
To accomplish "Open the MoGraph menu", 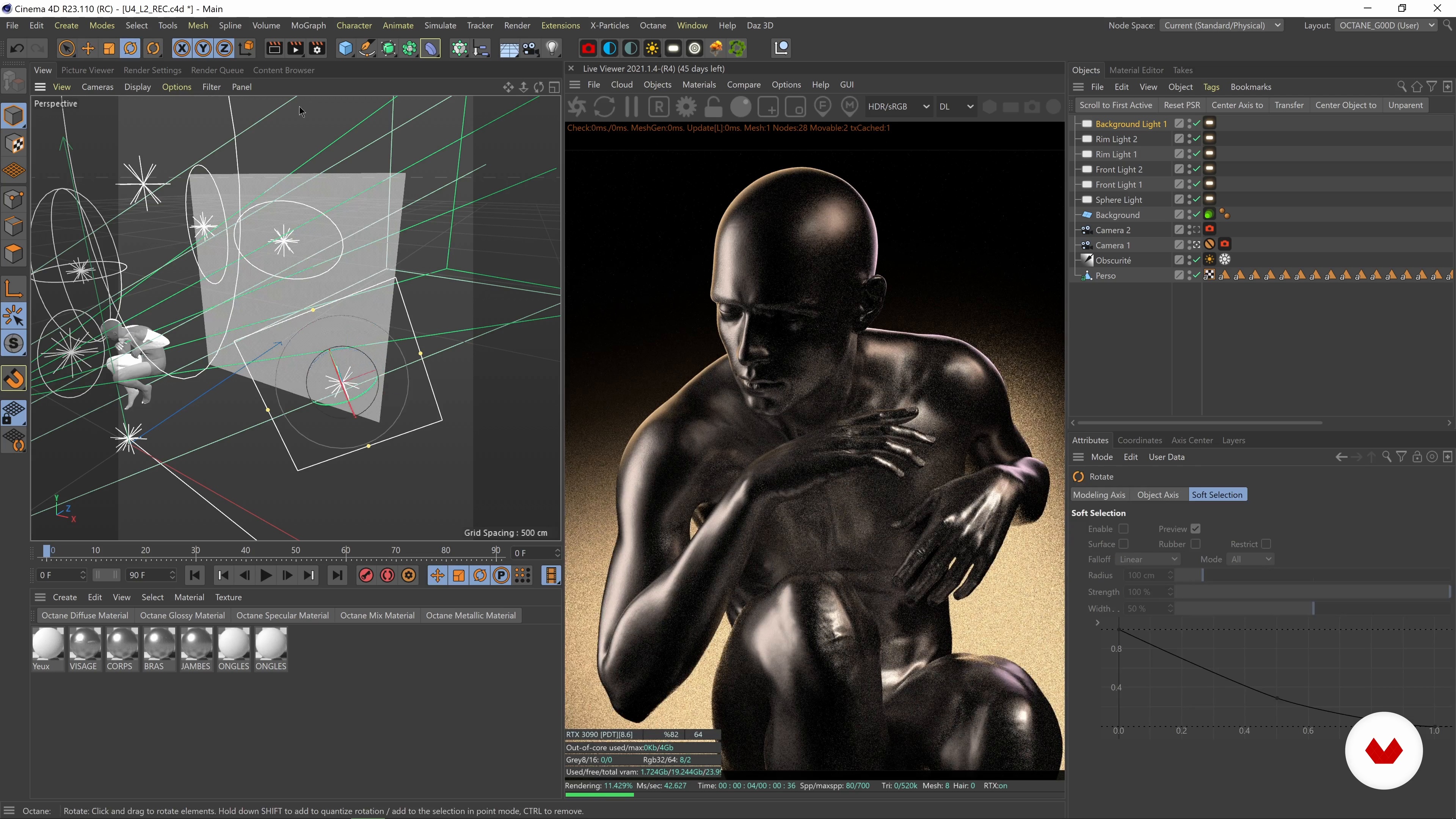I will tap(308, 25).
